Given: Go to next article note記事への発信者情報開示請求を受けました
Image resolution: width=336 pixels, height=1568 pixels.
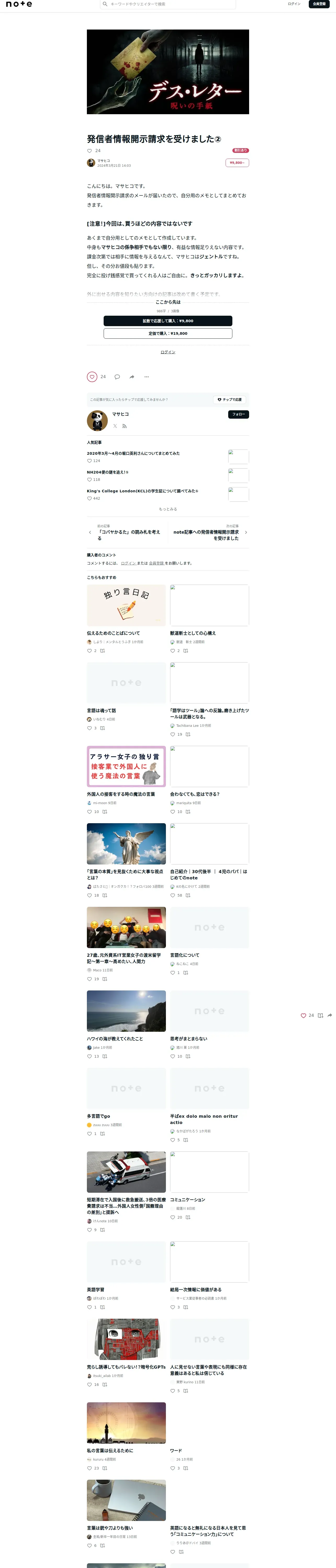Looking at the screenshot, I should 206,535.
